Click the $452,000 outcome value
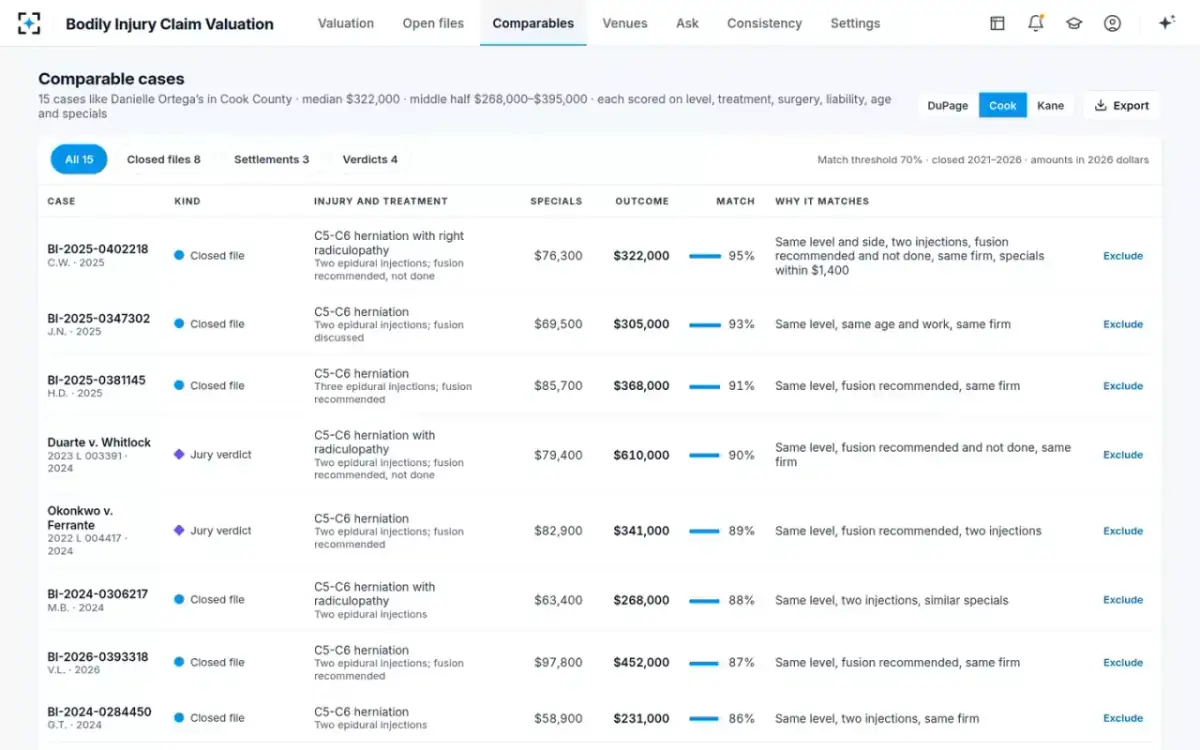The image size is (1200, 750). pos(641,662)
